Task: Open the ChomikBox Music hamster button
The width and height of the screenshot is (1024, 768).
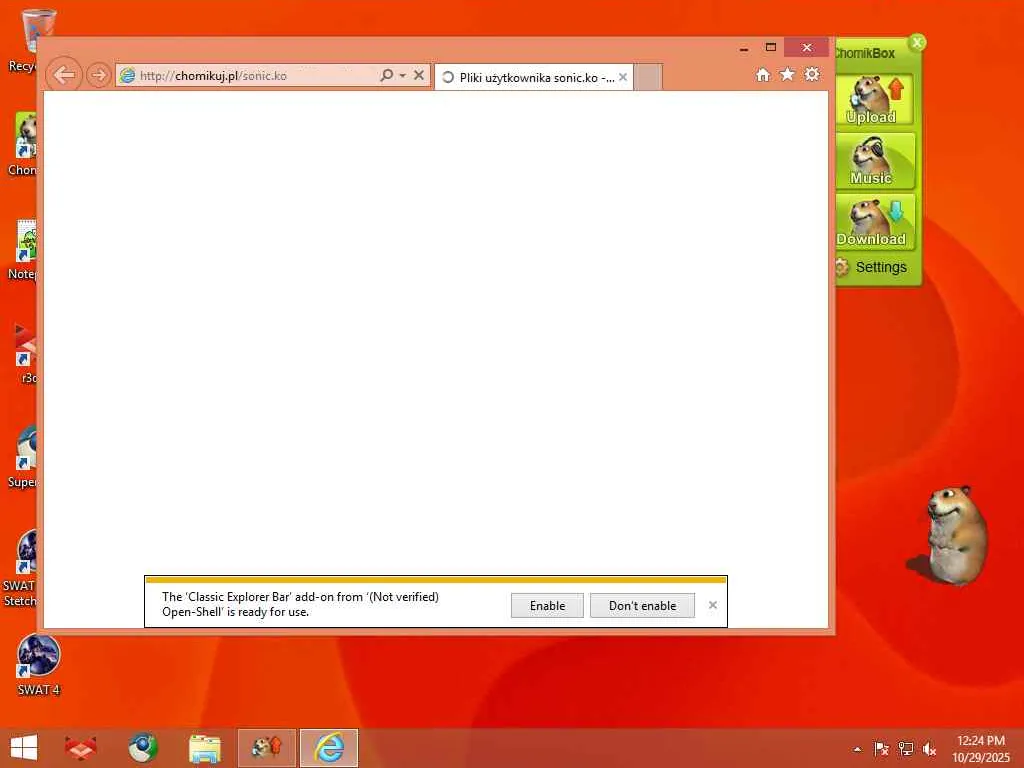Action: click(874, 161)
